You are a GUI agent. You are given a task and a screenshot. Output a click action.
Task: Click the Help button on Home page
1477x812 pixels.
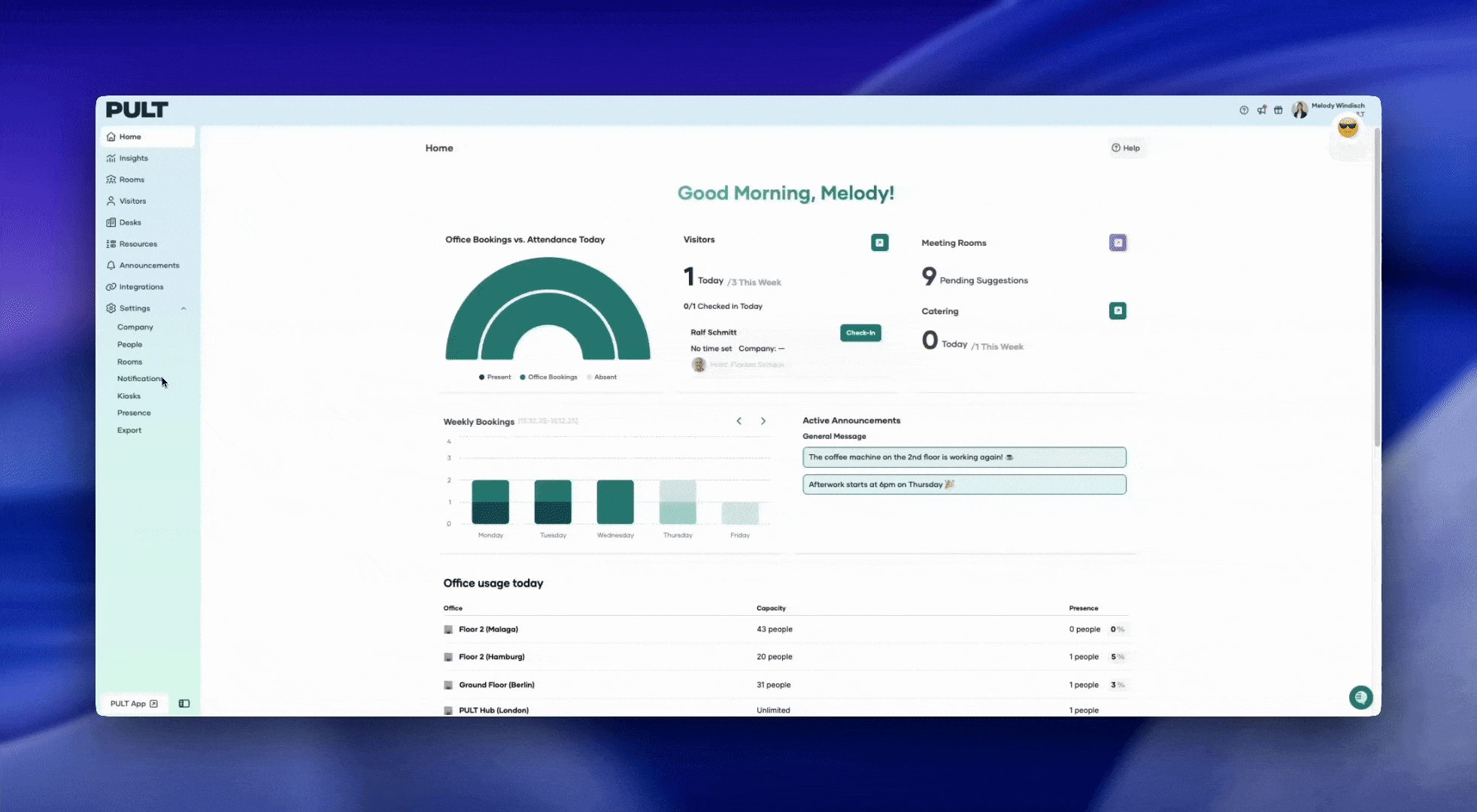1125,148
